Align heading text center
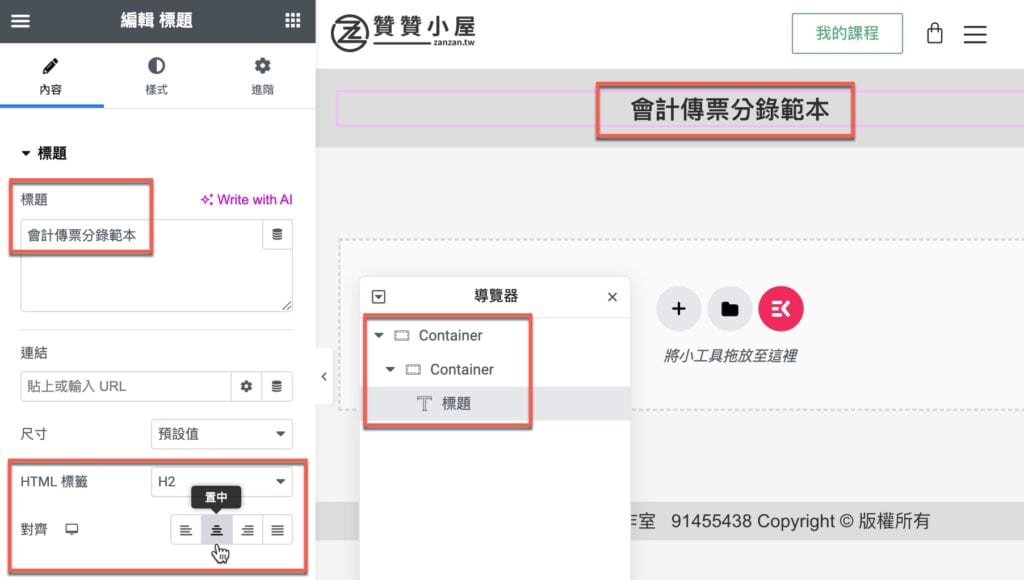The height and width of the screenshot is (580, 1024). click(216, 530)
